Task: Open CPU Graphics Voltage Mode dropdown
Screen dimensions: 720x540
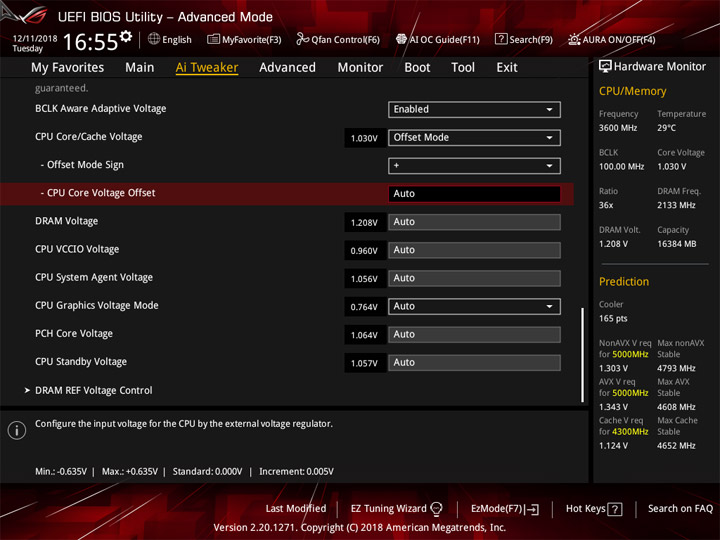Action: (474, 306)
